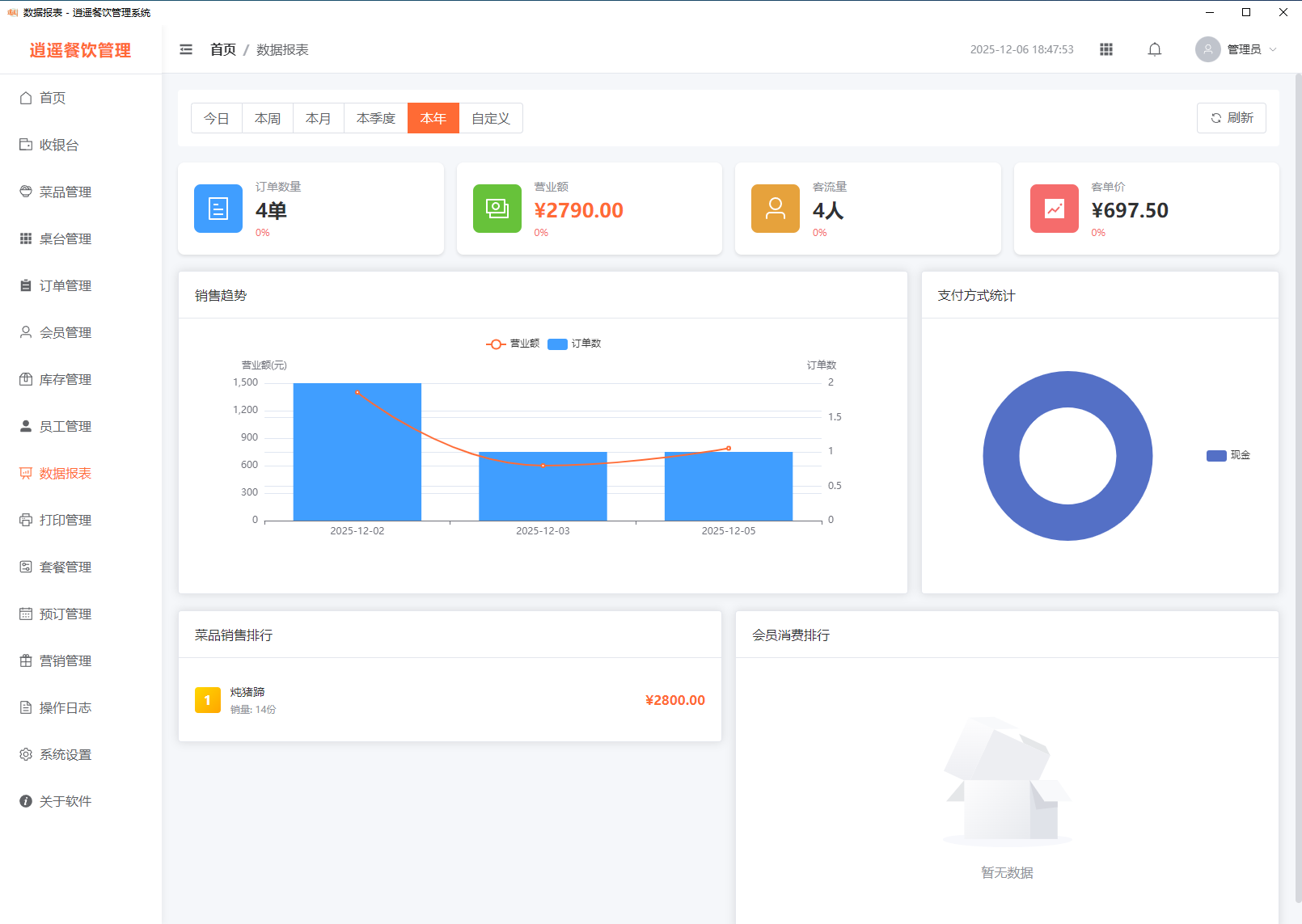Toggle the 订单数 series in chart legend
1302x924 pixels.
pyautogui.click(x=575, y=344)
